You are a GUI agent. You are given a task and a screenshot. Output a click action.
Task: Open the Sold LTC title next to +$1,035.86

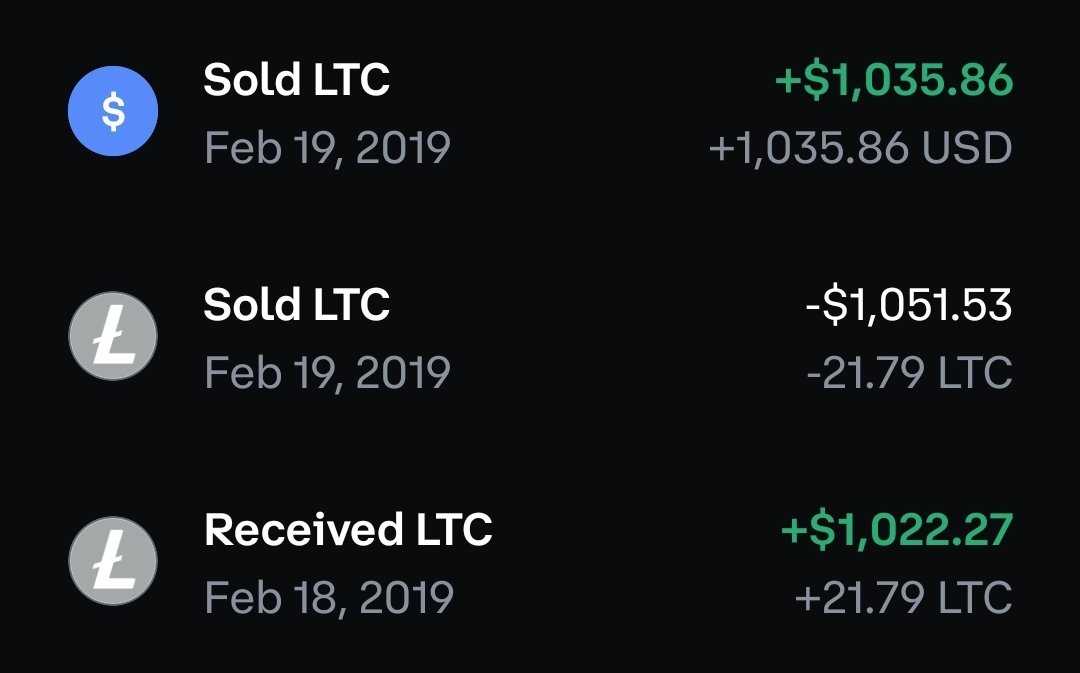pyautogui.click(x=297, y=79)
